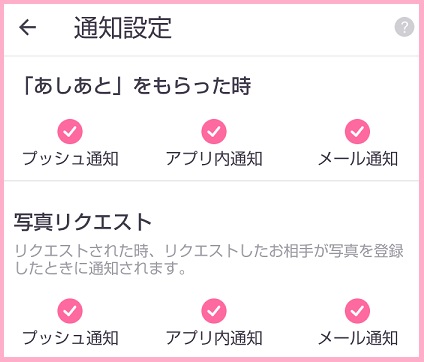Click the 通知設定 page title
Viewport: 424px width, 362px height.
123,28
